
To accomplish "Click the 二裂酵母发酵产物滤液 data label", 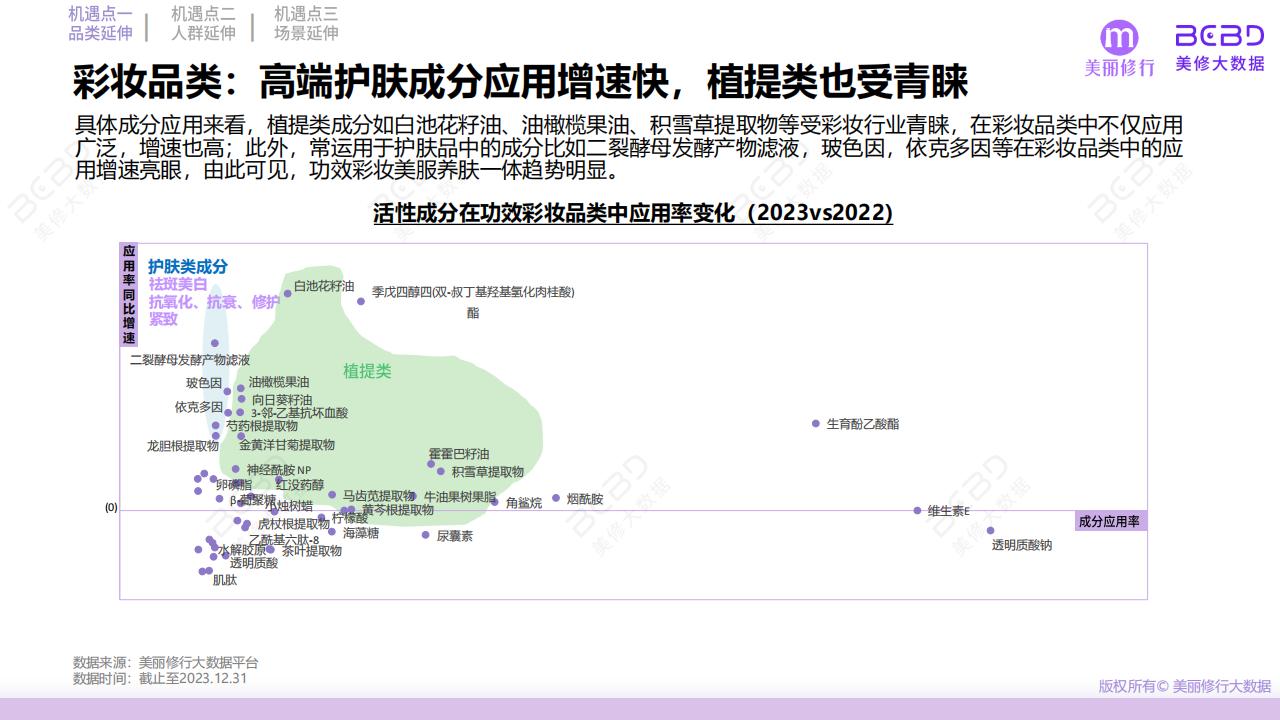I will tap(190, 360).
